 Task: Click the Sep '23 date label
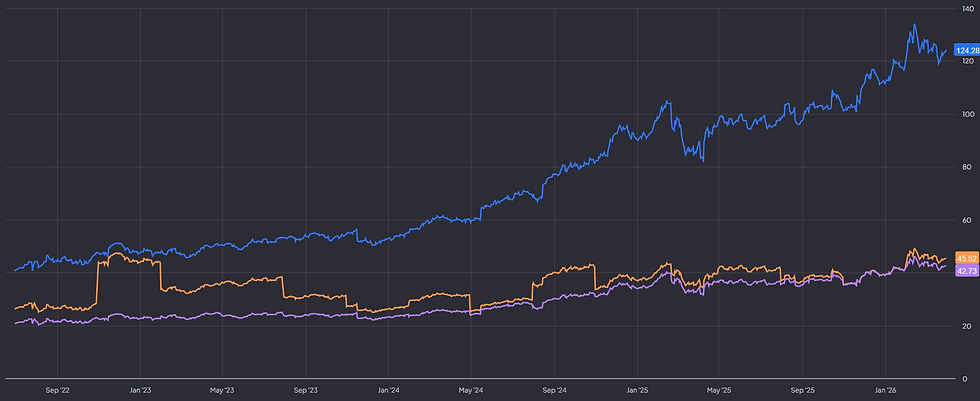point(306,391)
